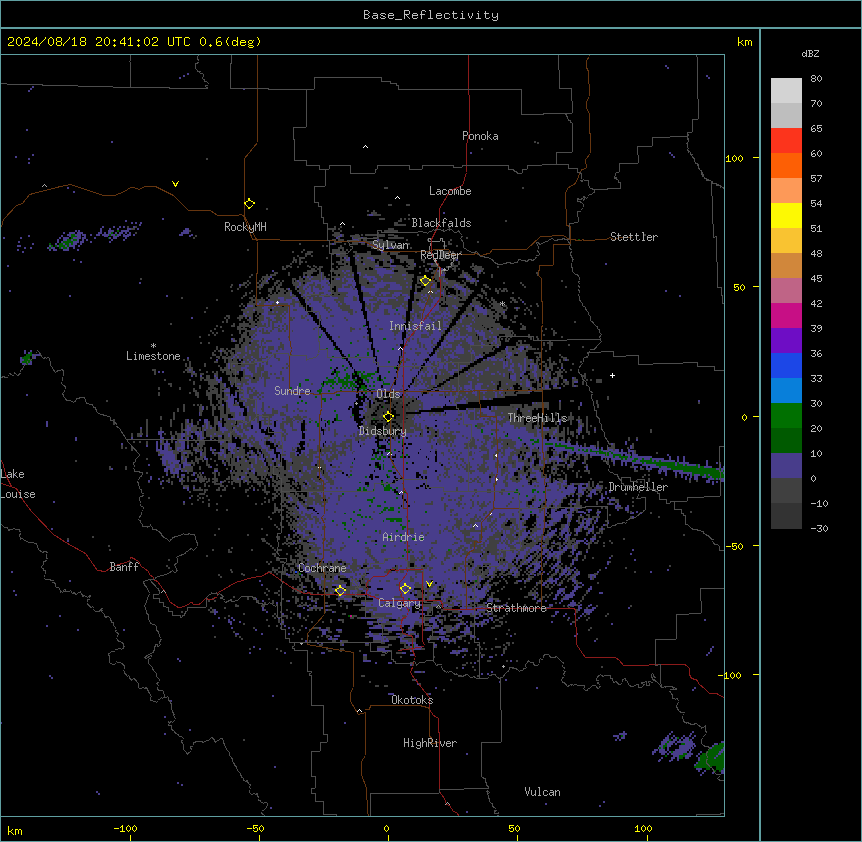Click the -50 tick on the right axis
This screenshot has height=842, width=862.
pyautogui.click(x=734, y=546)
